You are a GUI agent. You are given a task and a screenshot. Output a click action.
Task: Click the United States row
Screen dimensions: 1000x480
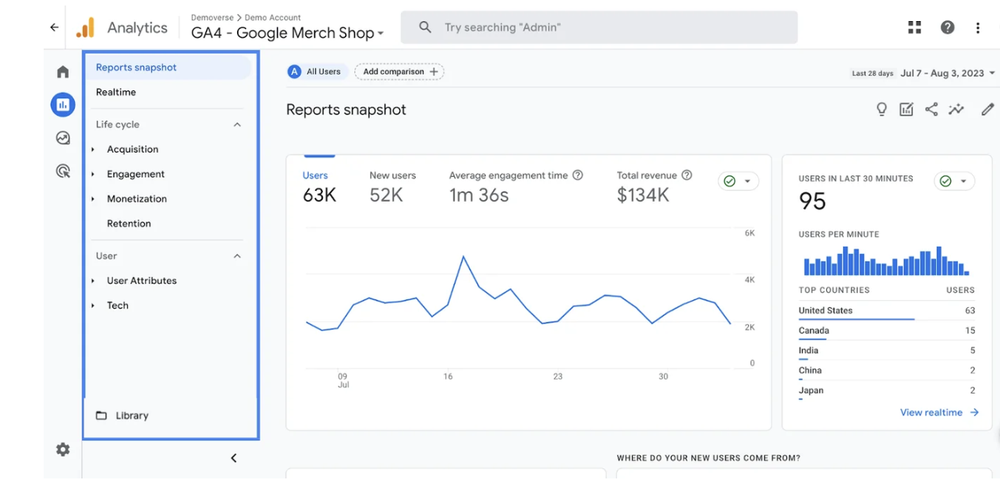pos(886,311)
